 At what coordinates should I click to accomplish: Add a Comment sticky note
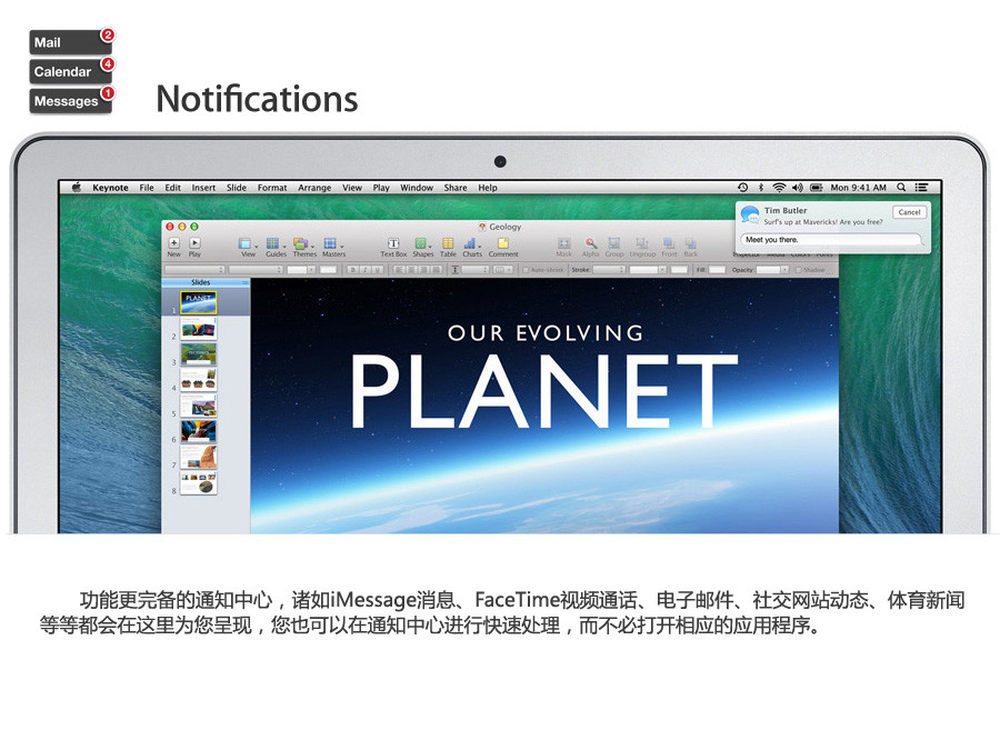coord(503,244)
